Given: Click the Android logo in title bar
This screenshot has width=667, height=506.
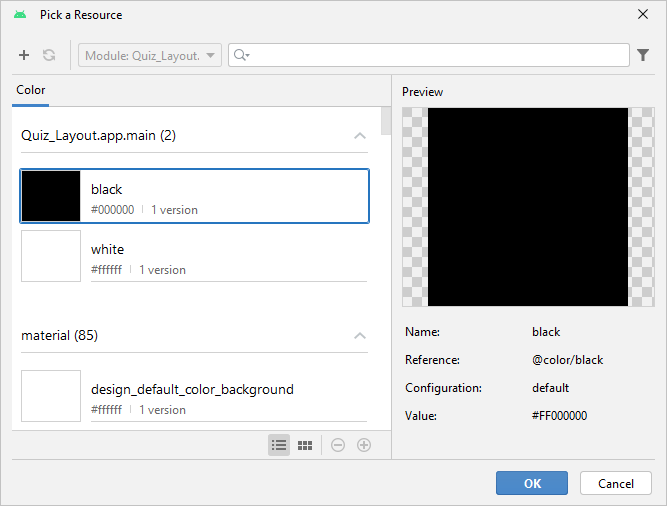Looking at the screenshot, I should [x=20, y=15].
